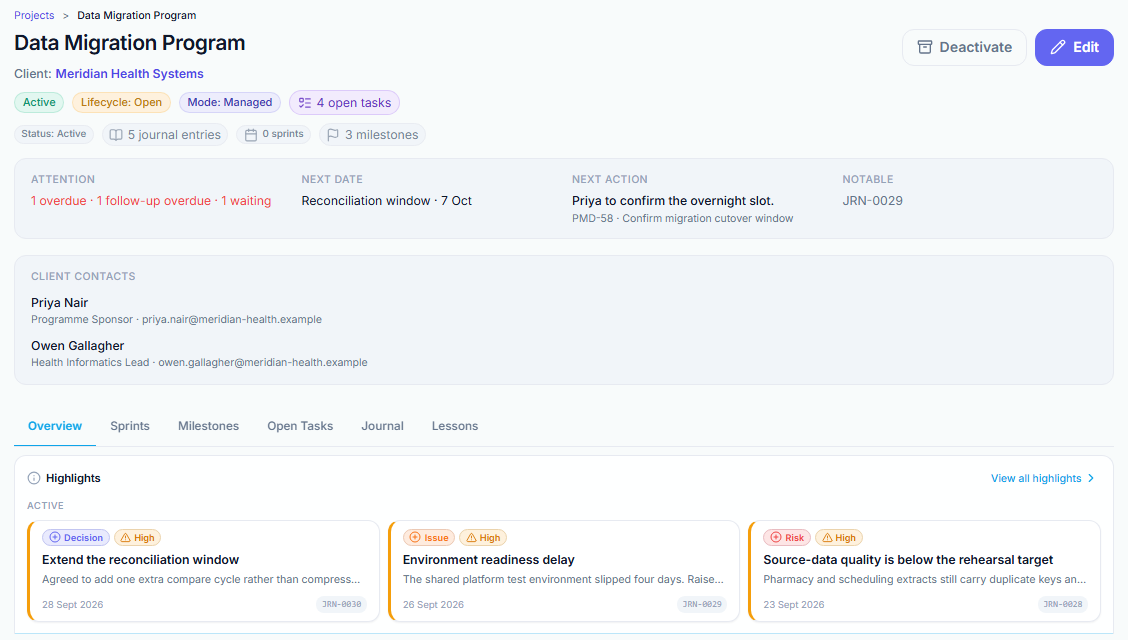1128x640 pixels.
Task: Click the 28 Sept 2026 date
Action: [73, 605]
